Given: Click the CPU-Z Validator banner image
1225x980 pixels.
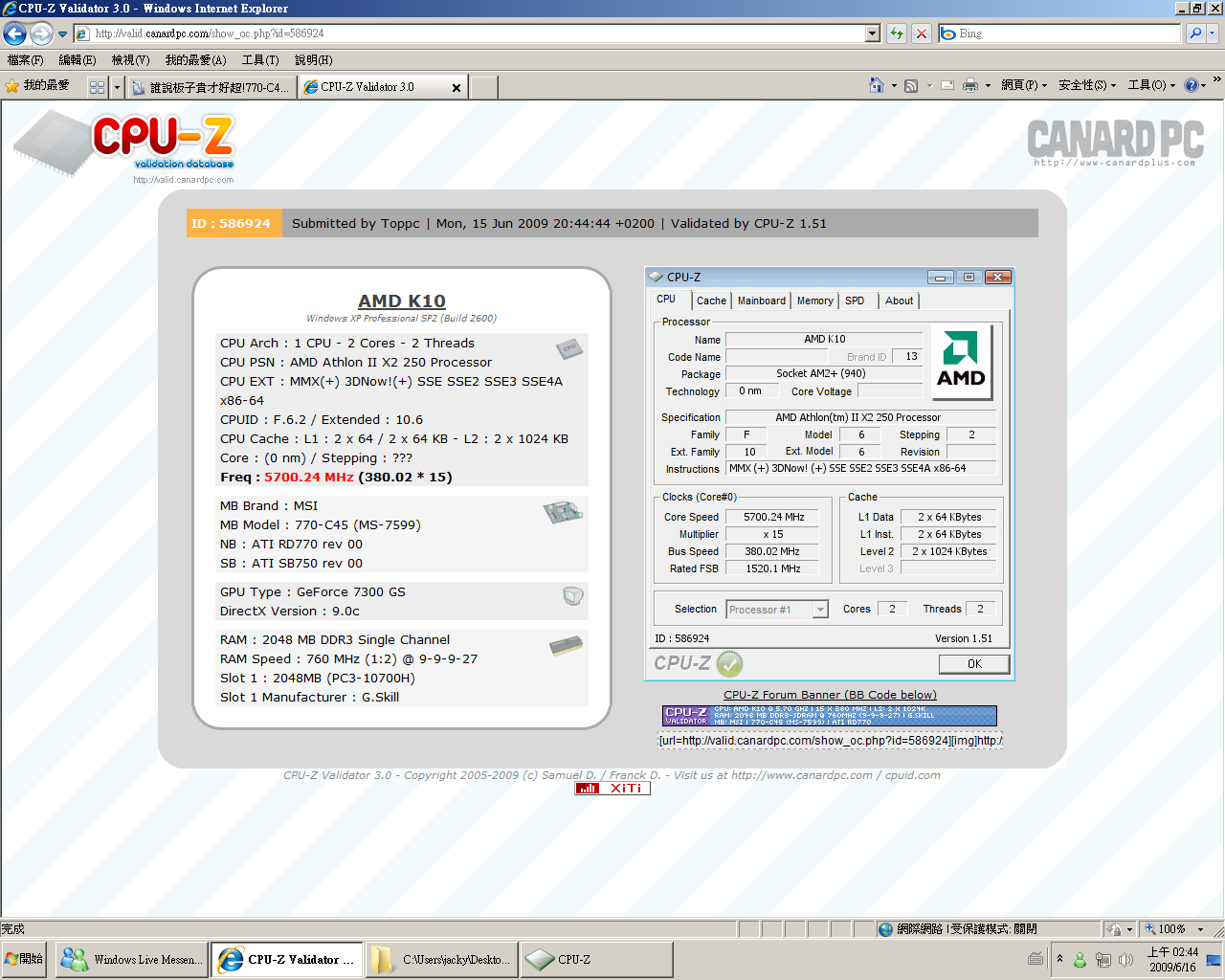Looking at the screenshot, I should [830, 716].
